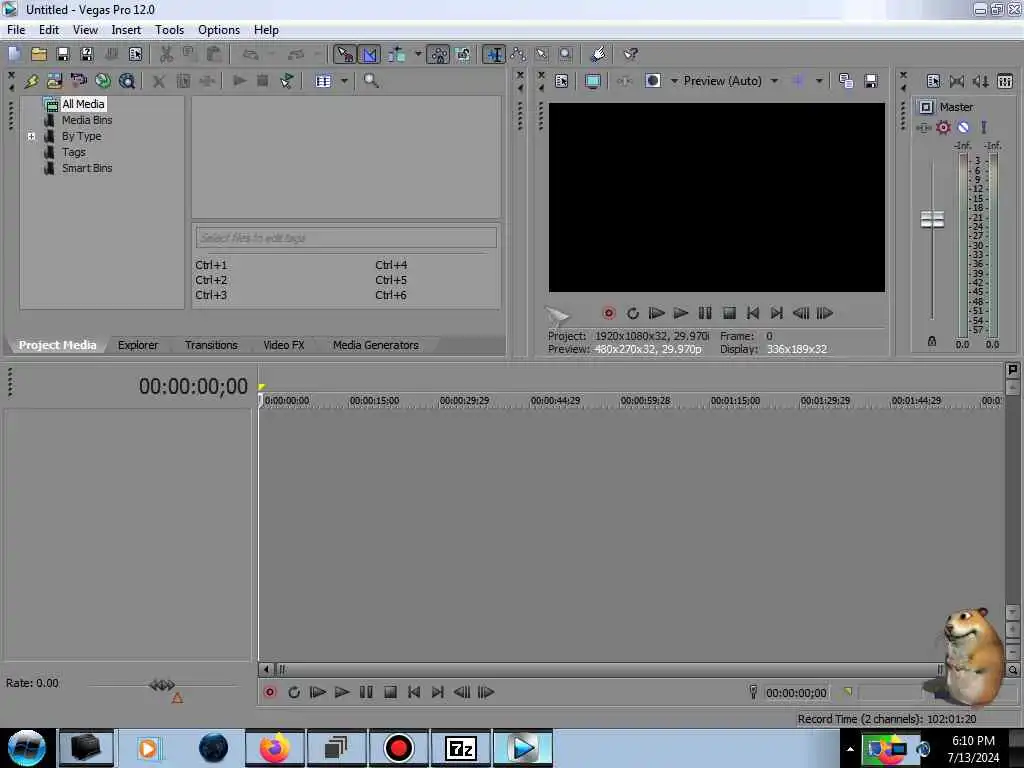Import media into Project Media
The height and width of the screenshot is (768, 1024).
coord(54,81)
